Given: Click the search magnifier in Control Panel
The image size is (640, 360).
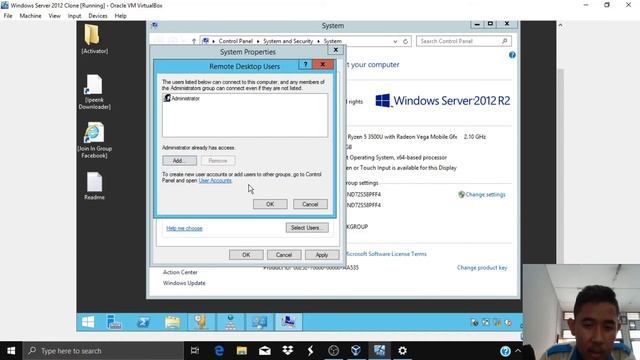Looking at the screenshot, I should coord(504,41).
